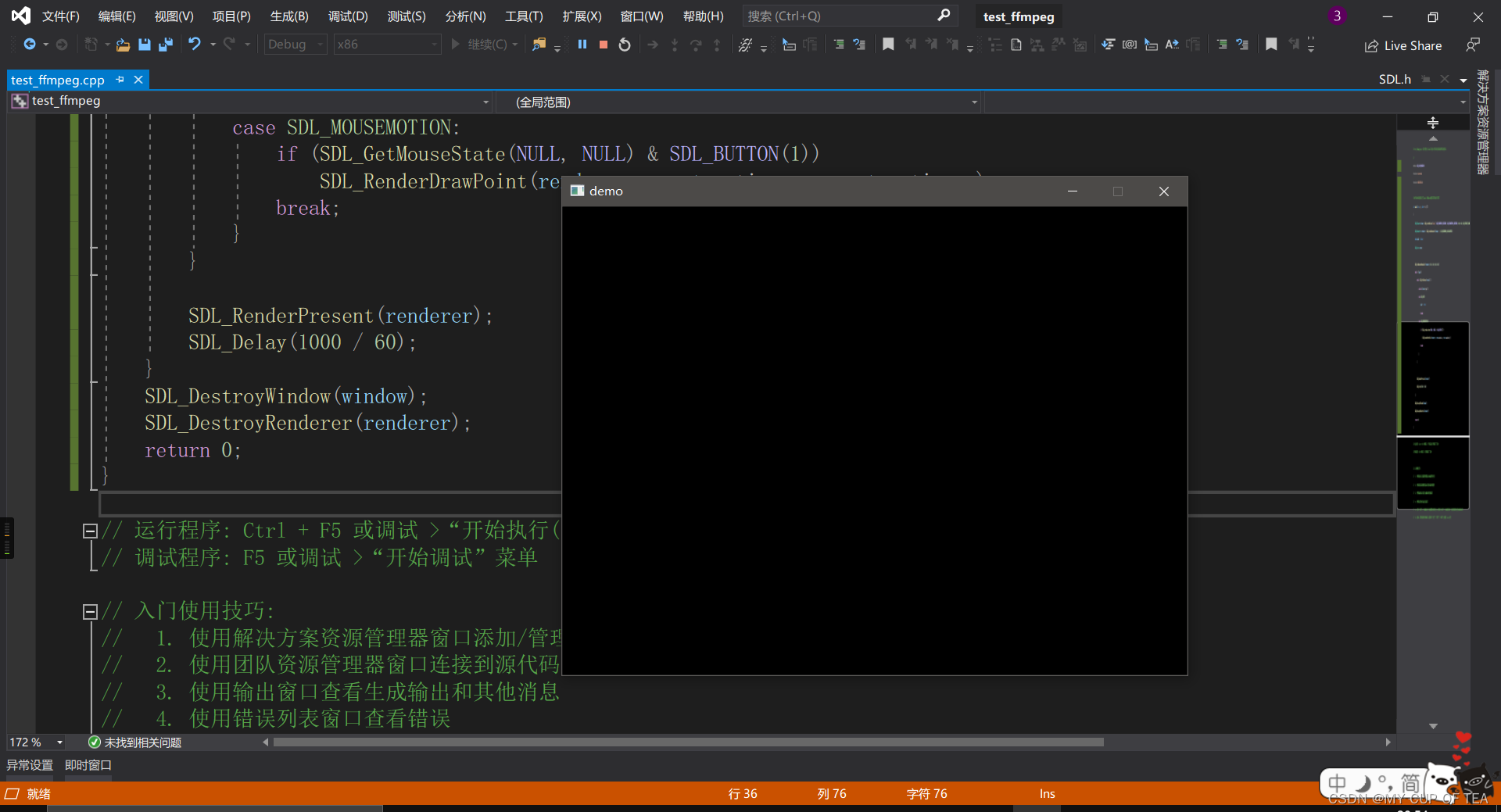The image size is (1501, 812).
Task: Toggle the Ins insert mode indicator
Action: (1047, 794)
